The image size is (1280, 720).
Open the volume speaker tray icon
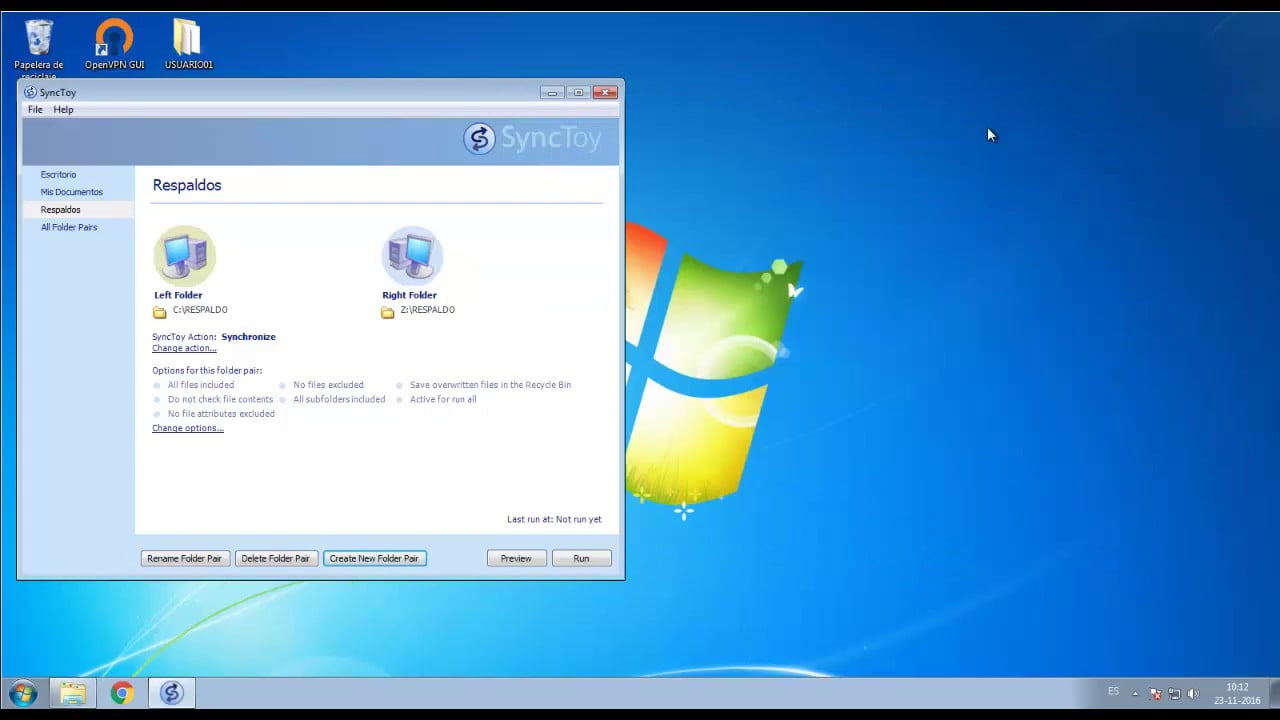(1192, 693)
